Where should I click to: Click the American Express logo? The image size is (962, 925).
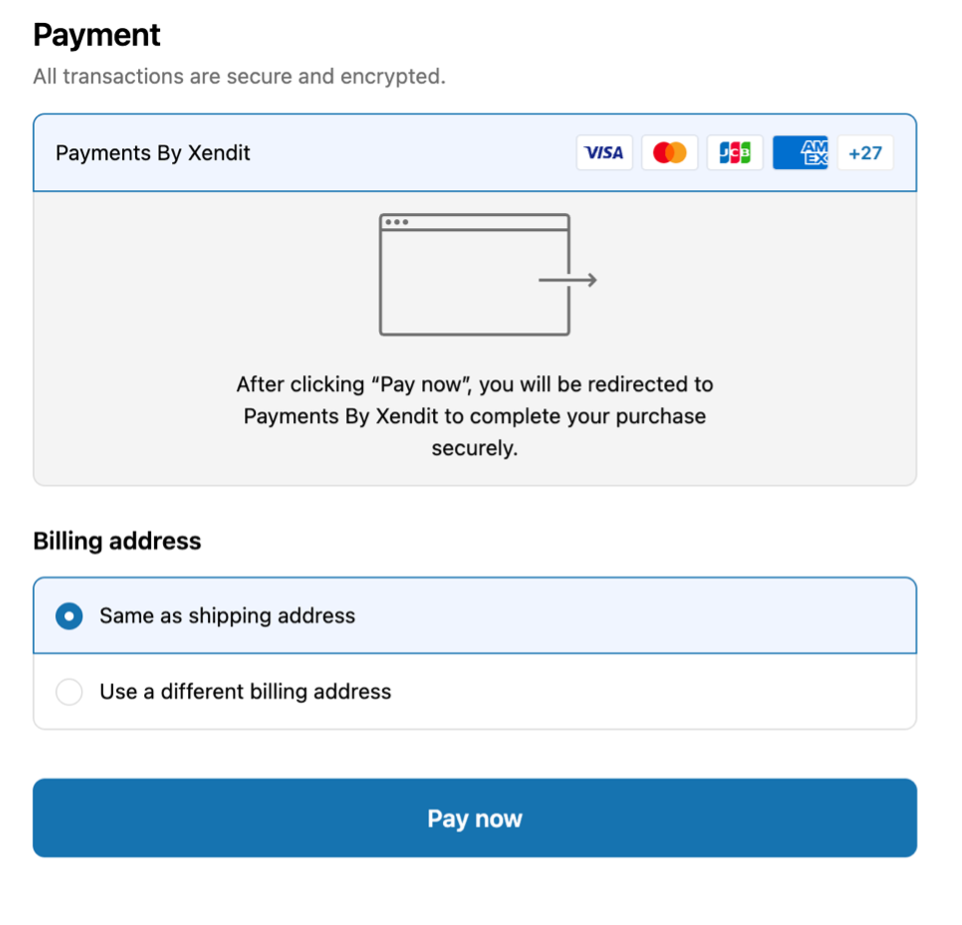[x=800, y=153]
